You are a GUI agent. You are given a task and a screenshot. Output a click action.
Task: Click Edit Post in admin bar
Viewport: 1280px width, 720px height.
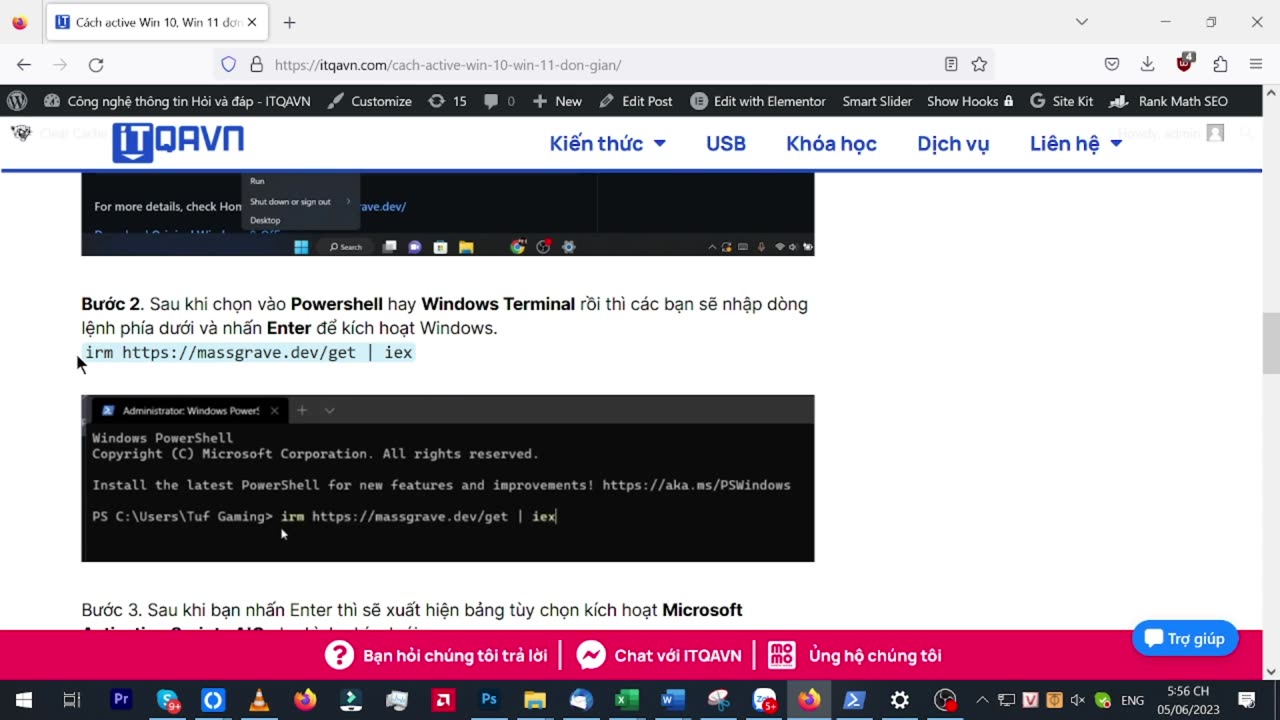click(x=635, y=101)
